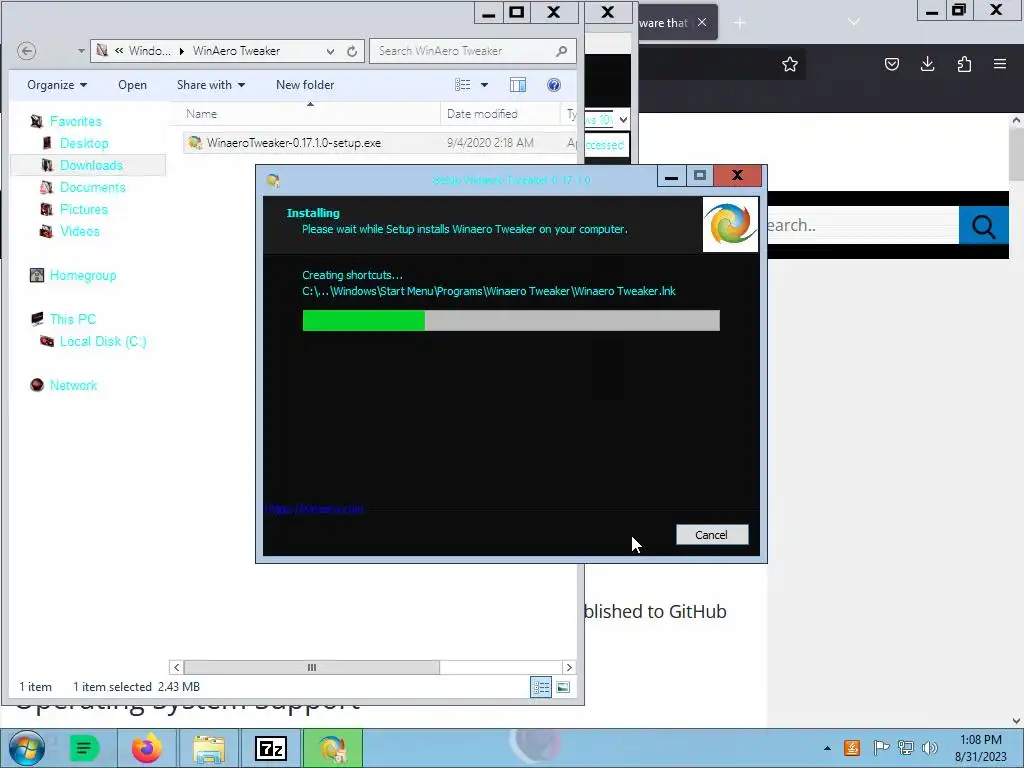Open Firefox application menu
Viewport: 1024px width, 768px height.
point(1000,64)
